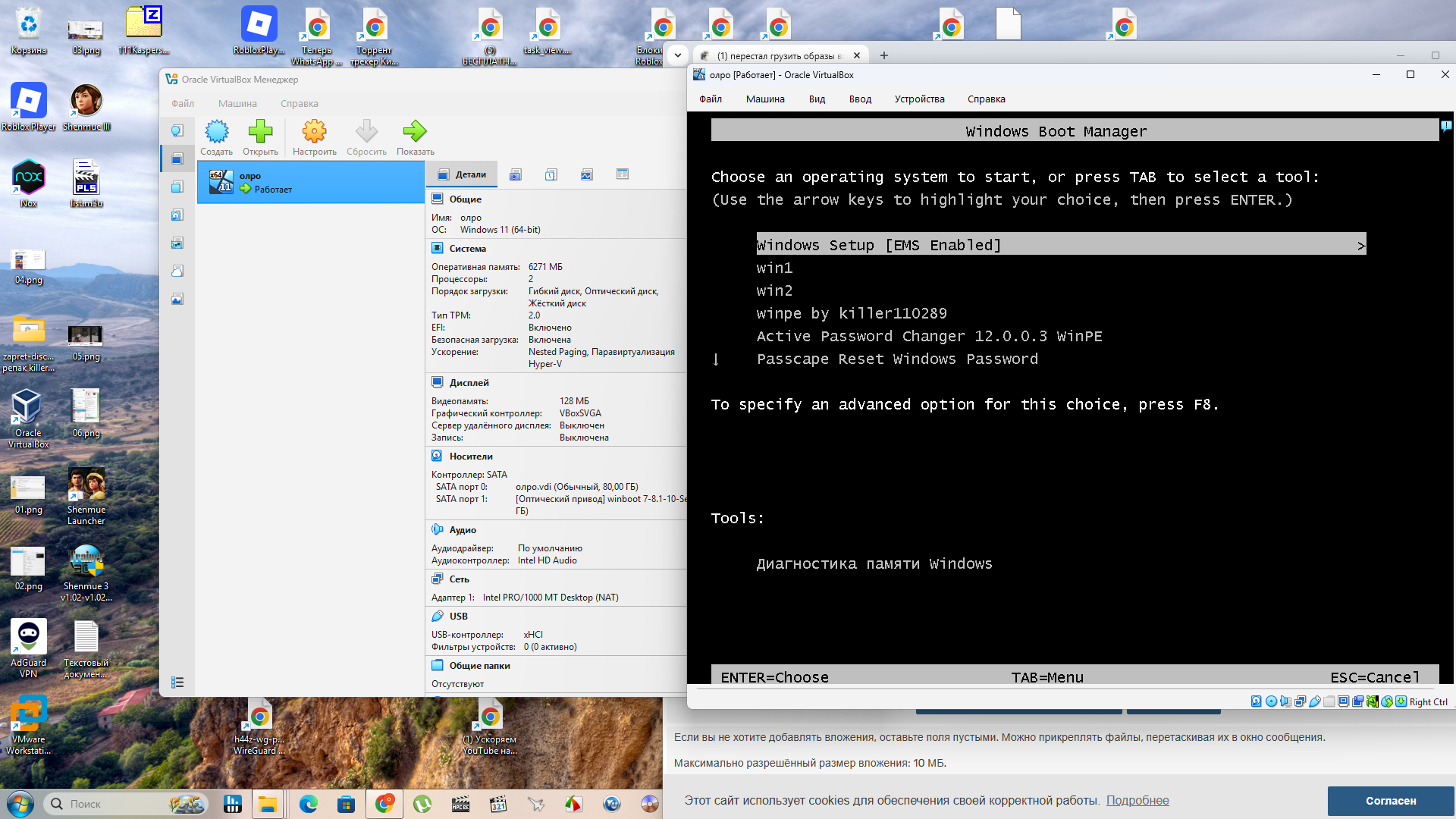Switch to the Детали tab
The height and width of the screenshot is (819, 1456).
(x=463, y=174)
